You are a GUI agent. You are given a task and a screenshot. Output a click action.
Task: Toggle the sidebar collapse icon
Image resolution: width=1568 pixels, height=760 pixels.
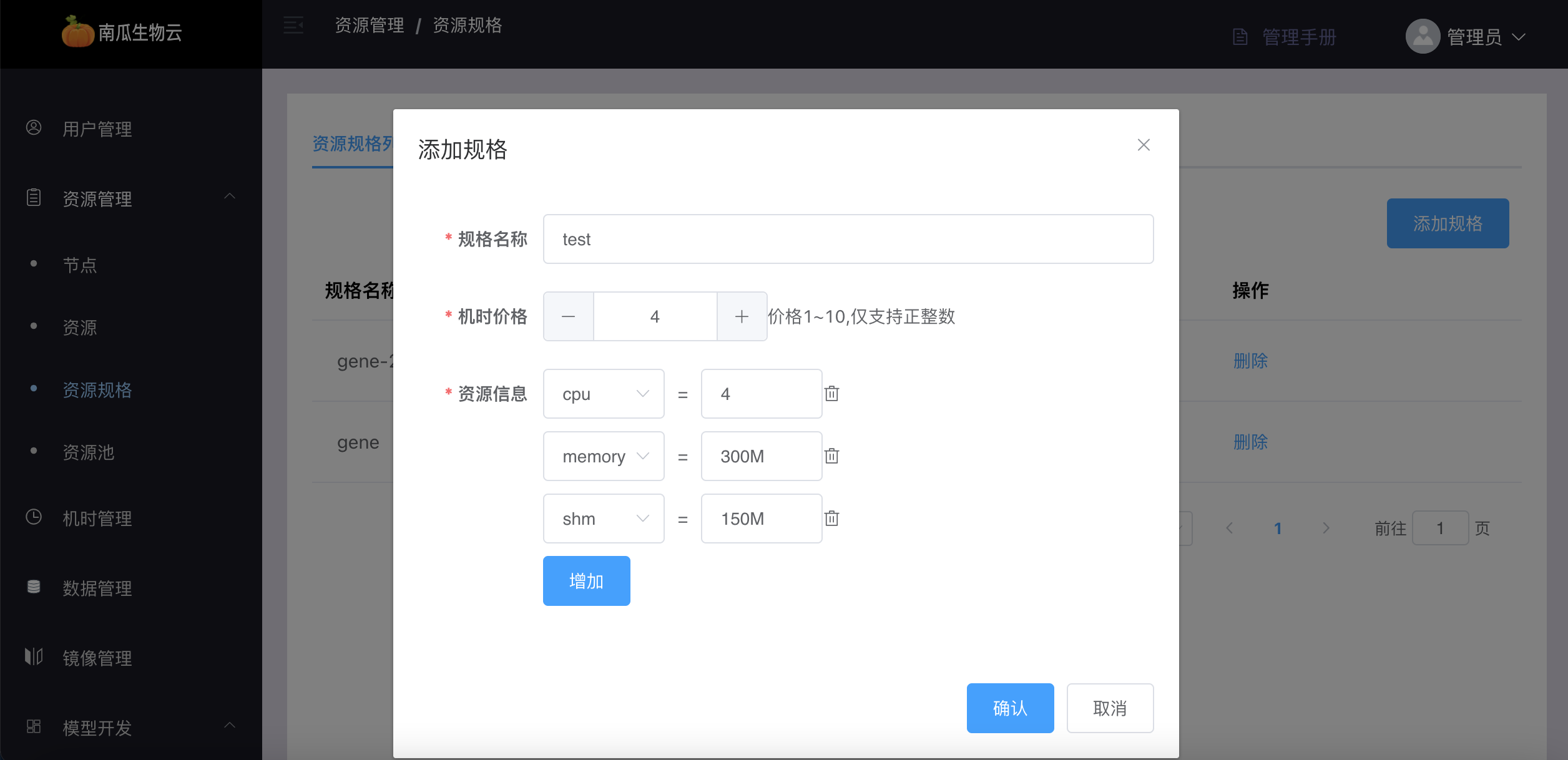(x=293, y=25)
